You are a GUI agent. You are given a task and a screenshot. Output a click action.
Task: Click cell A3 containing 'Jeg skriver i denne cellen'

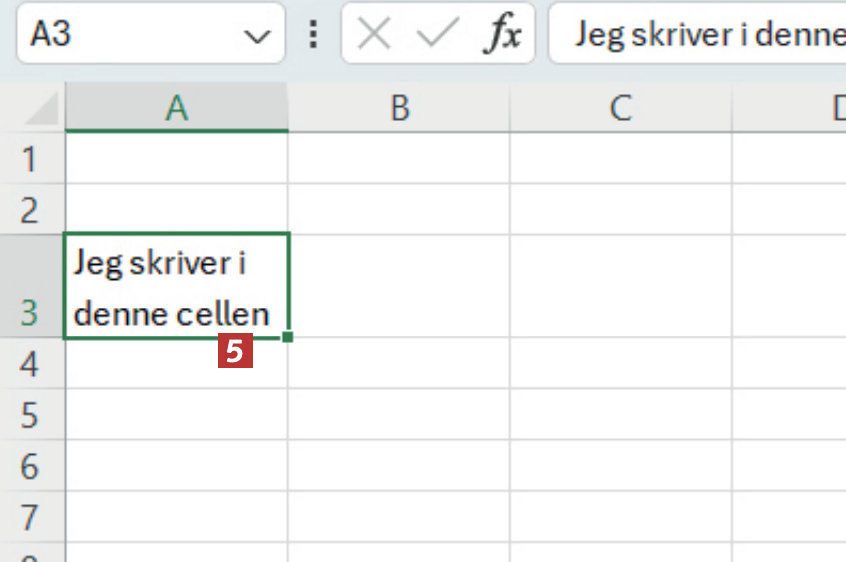pos(177,287)
